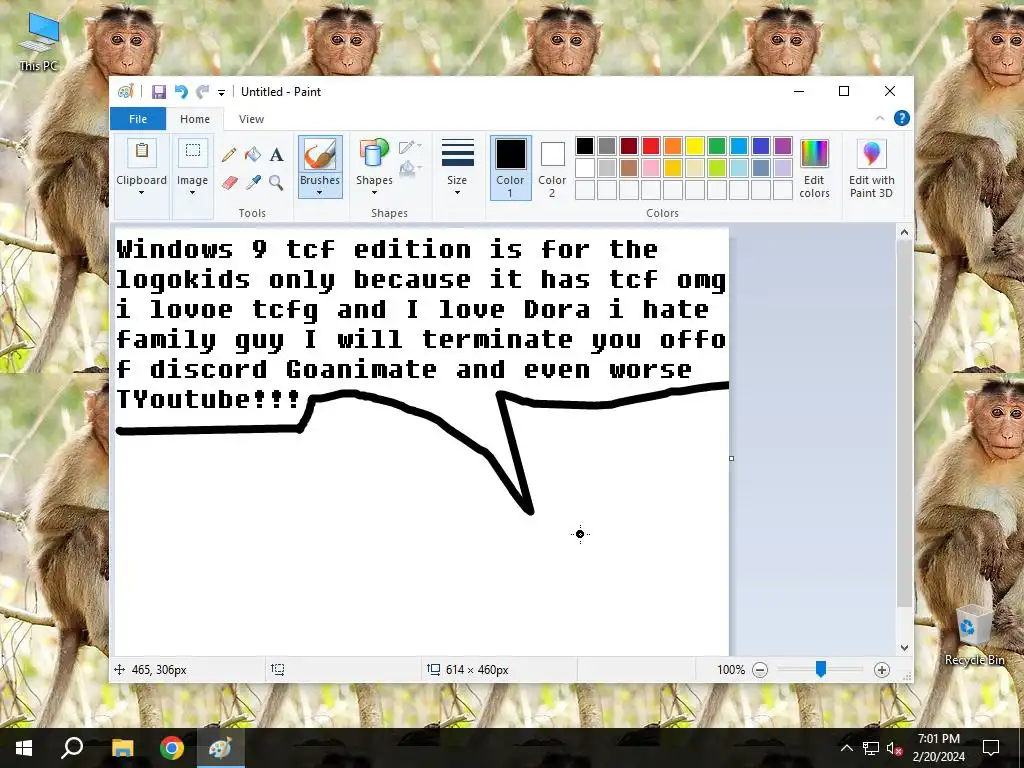Select the Text tool

276,155
